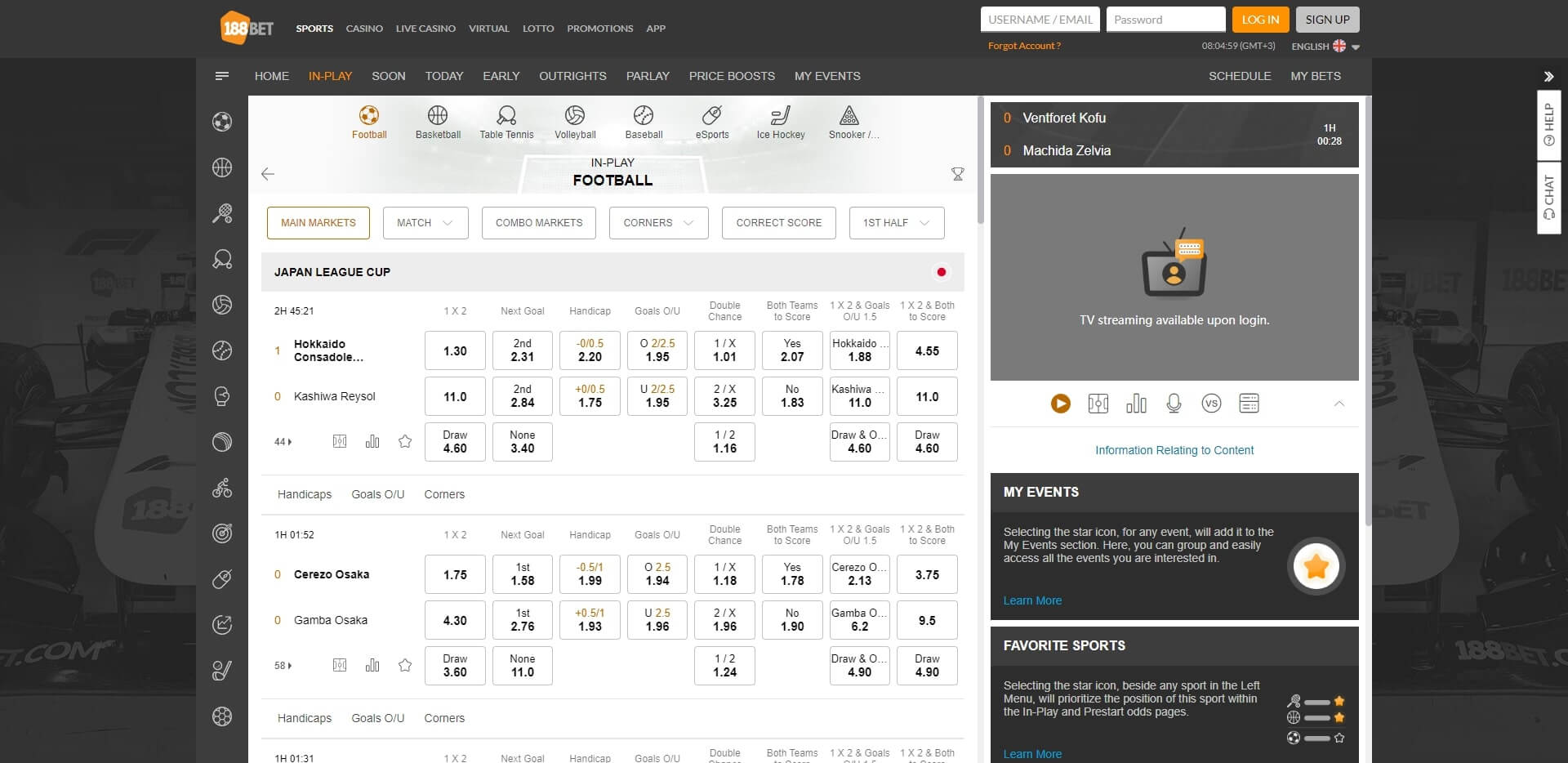
Task: Open Information Relating to Content link
Action: point(1174,450)
